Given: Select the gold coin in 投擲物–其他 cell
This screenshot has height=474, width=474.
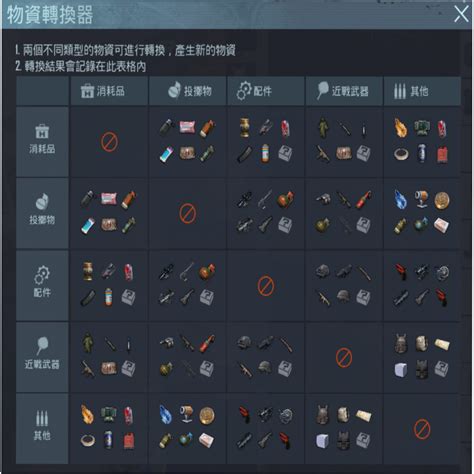Looking at the screenshot, I should (442, 200).
